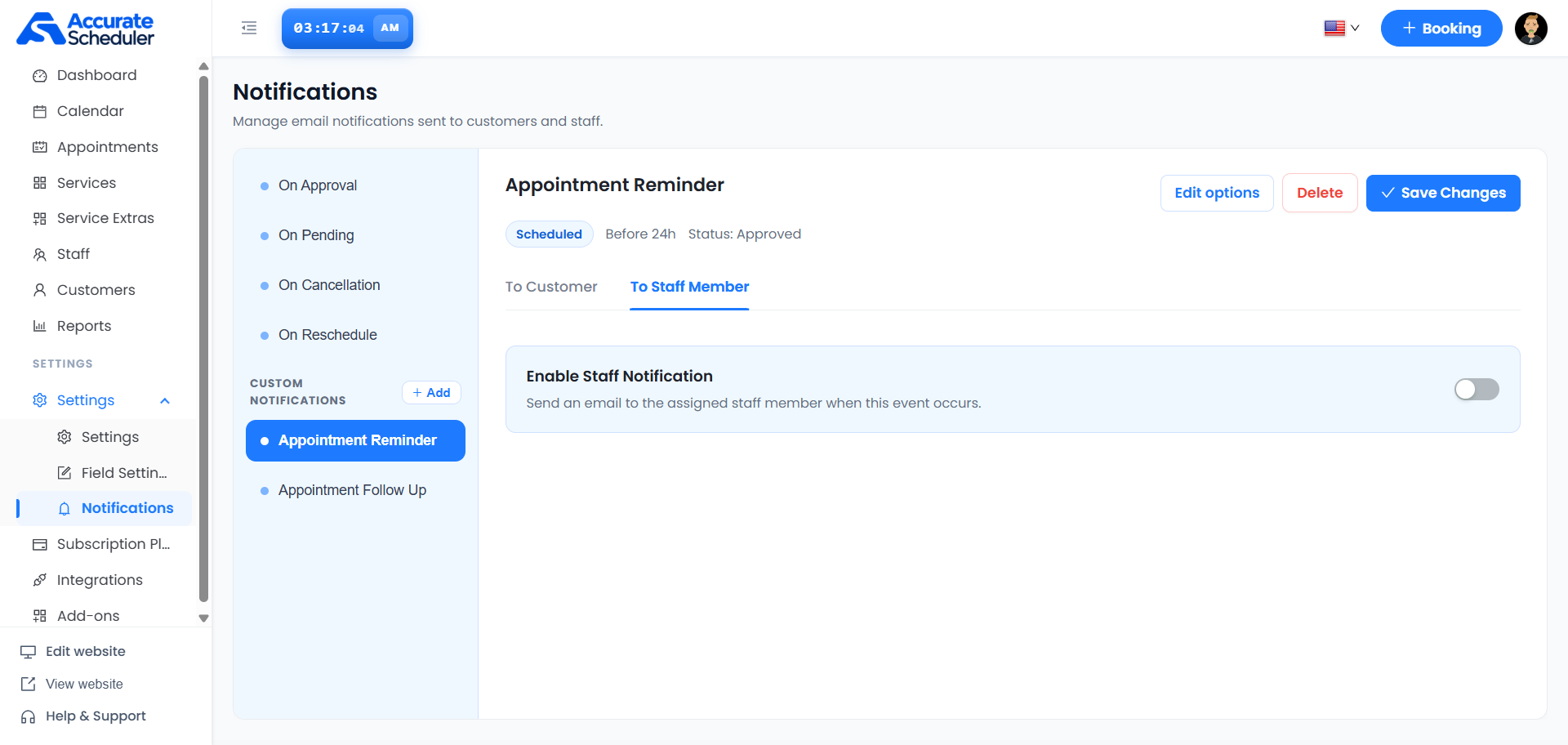Open the Calendar sidebar icon
Image resolution: width=1568 pixels, height=745 pixels.
tap(39, 112)
